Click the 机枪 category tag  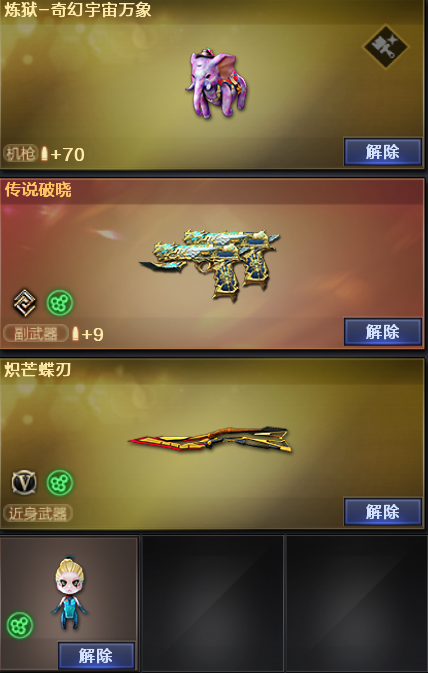click(20, 153)
